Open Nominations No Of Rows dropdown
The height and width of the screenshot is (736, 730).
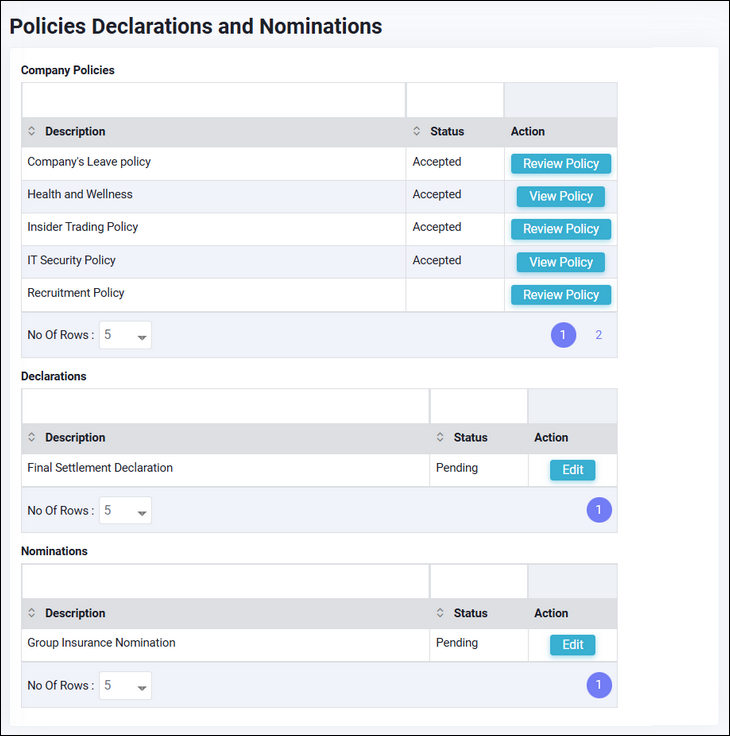pos(126,686)
